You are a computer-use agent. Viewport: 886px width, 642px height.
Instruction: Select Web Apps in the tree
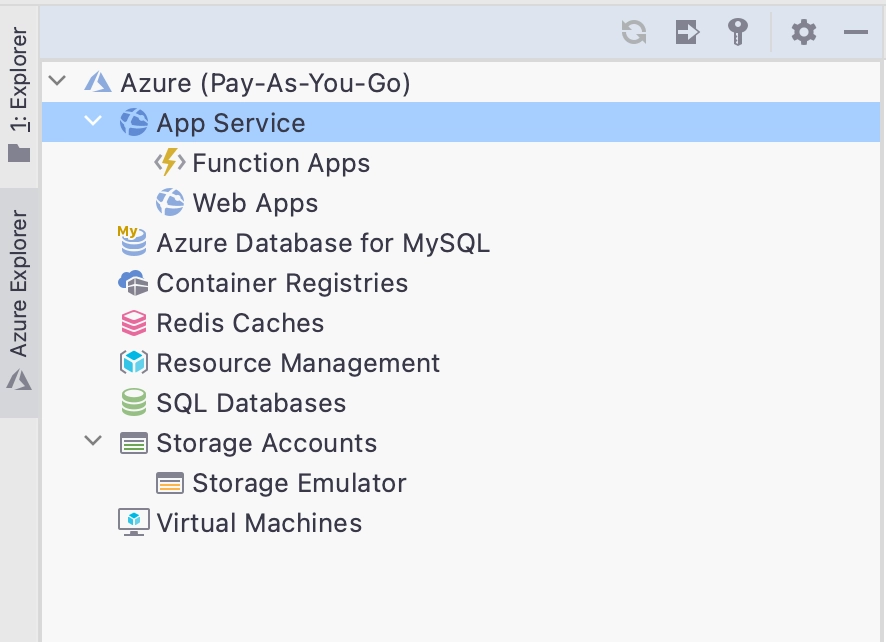pyautogui.click(x=255, y=203)
